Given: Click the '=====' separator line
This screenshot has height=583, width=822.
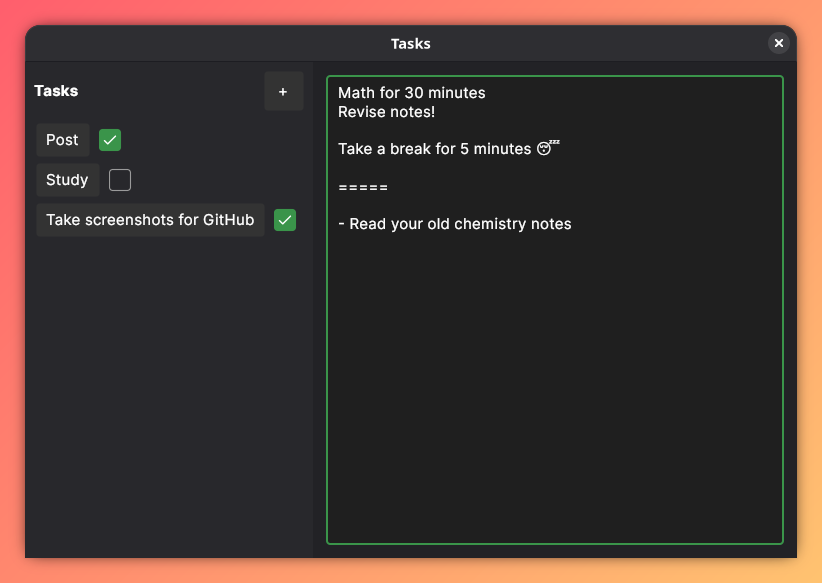Looking at the screenshot, I should point(362,187).
